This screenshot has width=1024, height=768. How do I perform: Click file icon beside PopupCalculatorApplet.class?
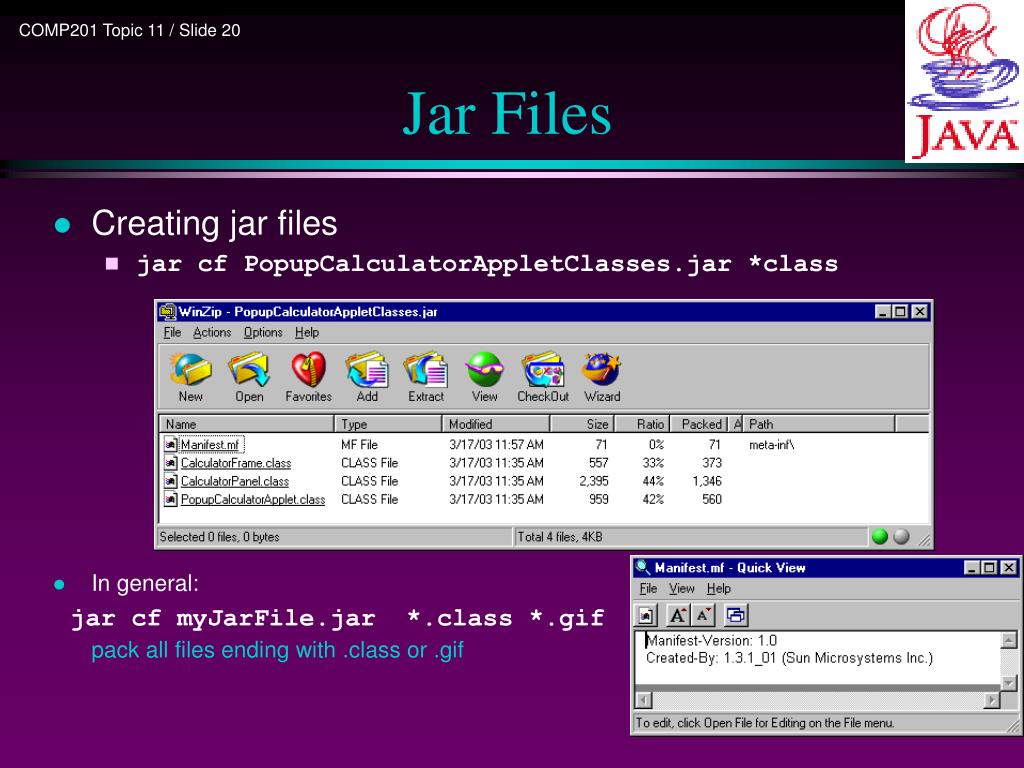(x=170, y=500)
